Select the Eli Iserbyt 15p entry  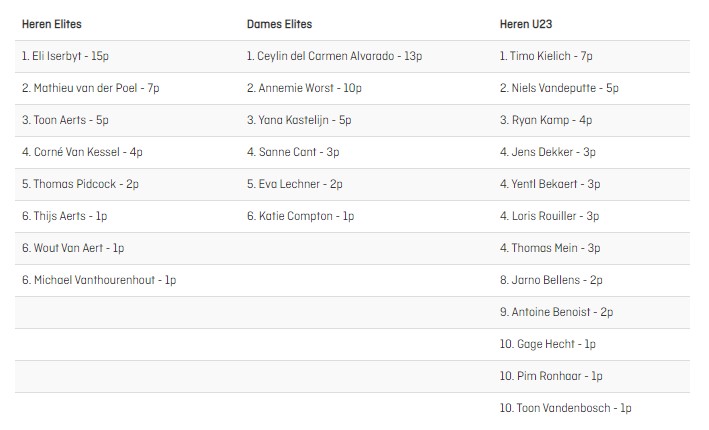[65, 56]
